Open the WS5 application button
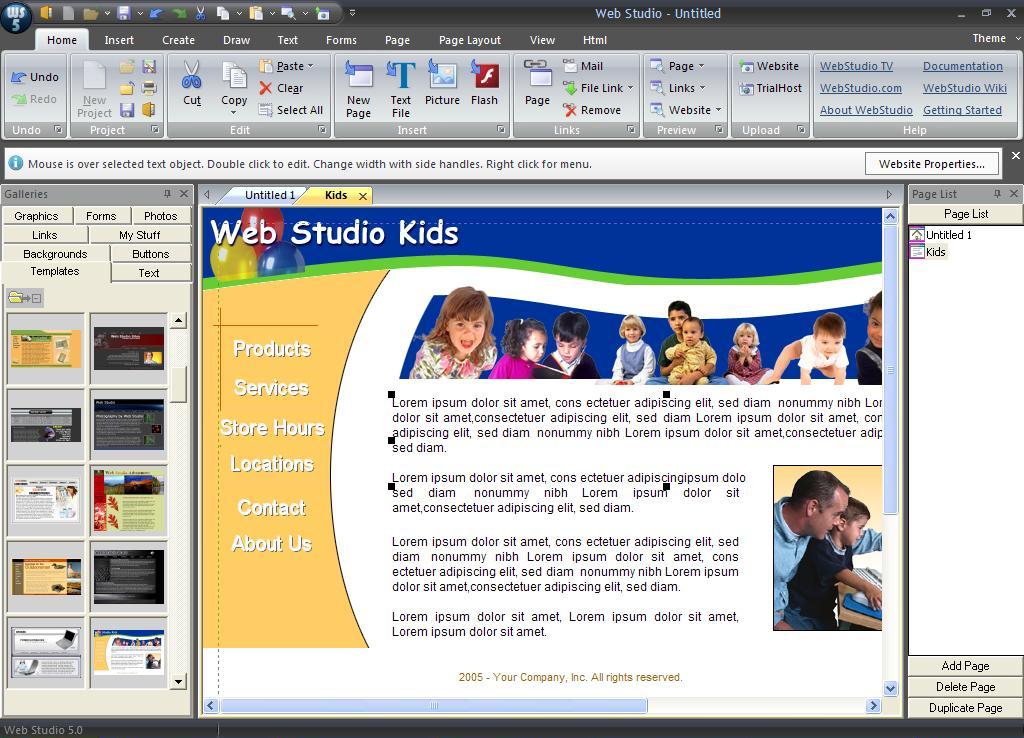Image resolution: width=1024 pixels, height=738 pixels. (x=16, y=16)
